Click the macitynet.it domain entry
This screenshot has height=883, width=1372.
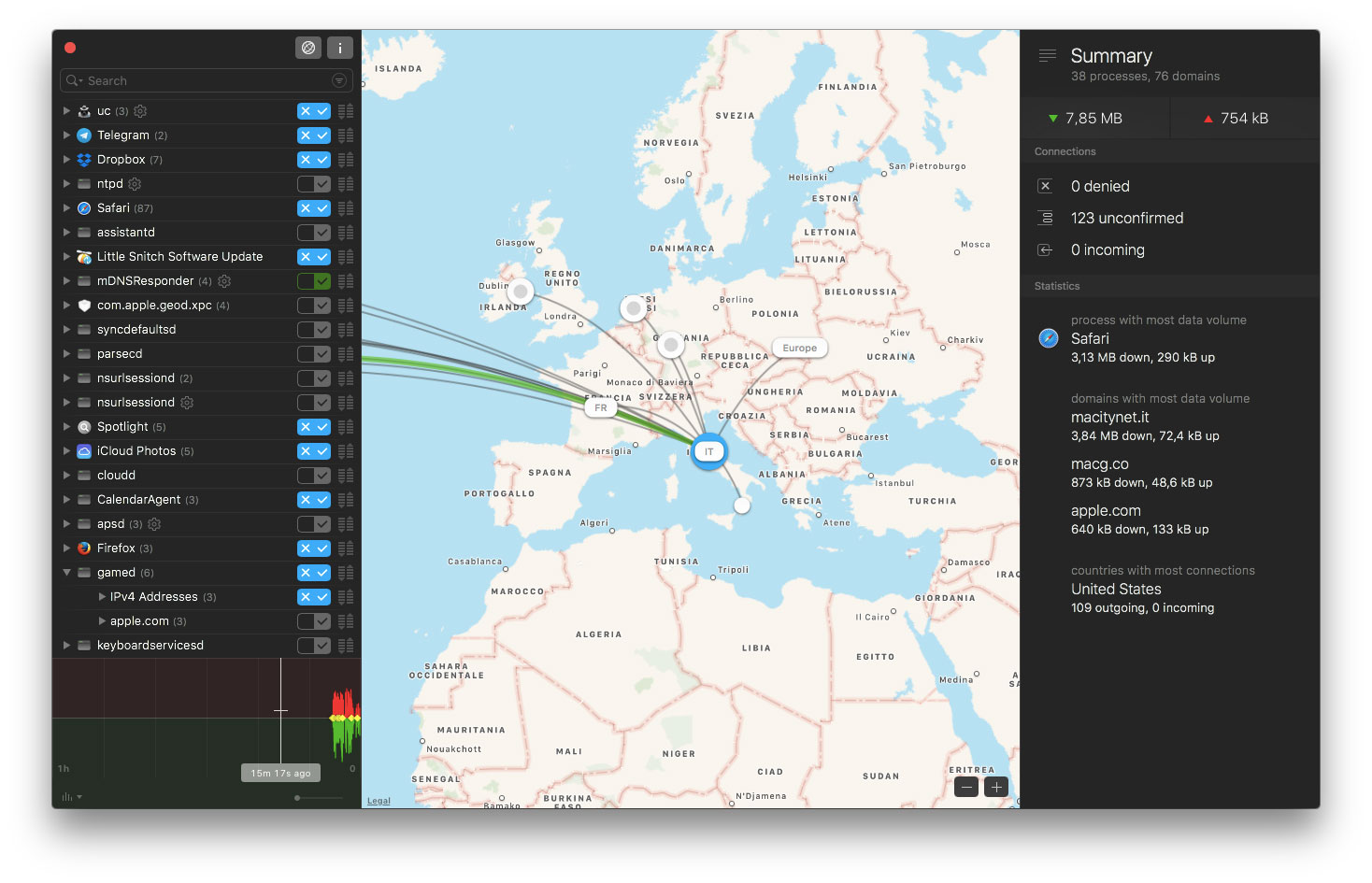[x=1110, y=418]
